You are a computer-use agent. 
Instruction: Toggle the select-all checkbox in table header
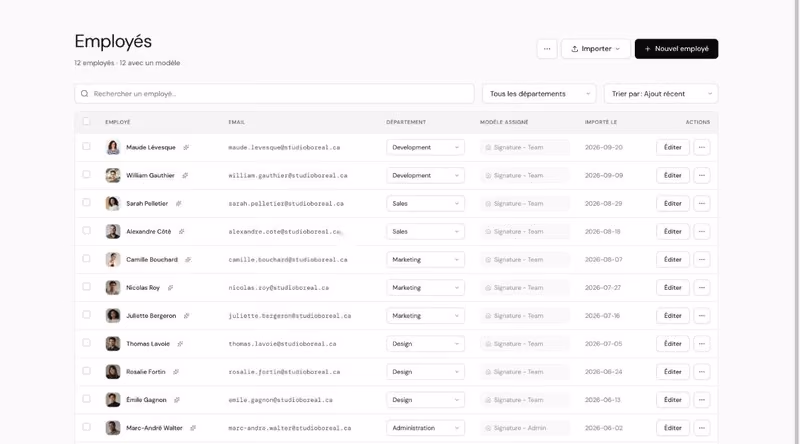coord(86,121)
